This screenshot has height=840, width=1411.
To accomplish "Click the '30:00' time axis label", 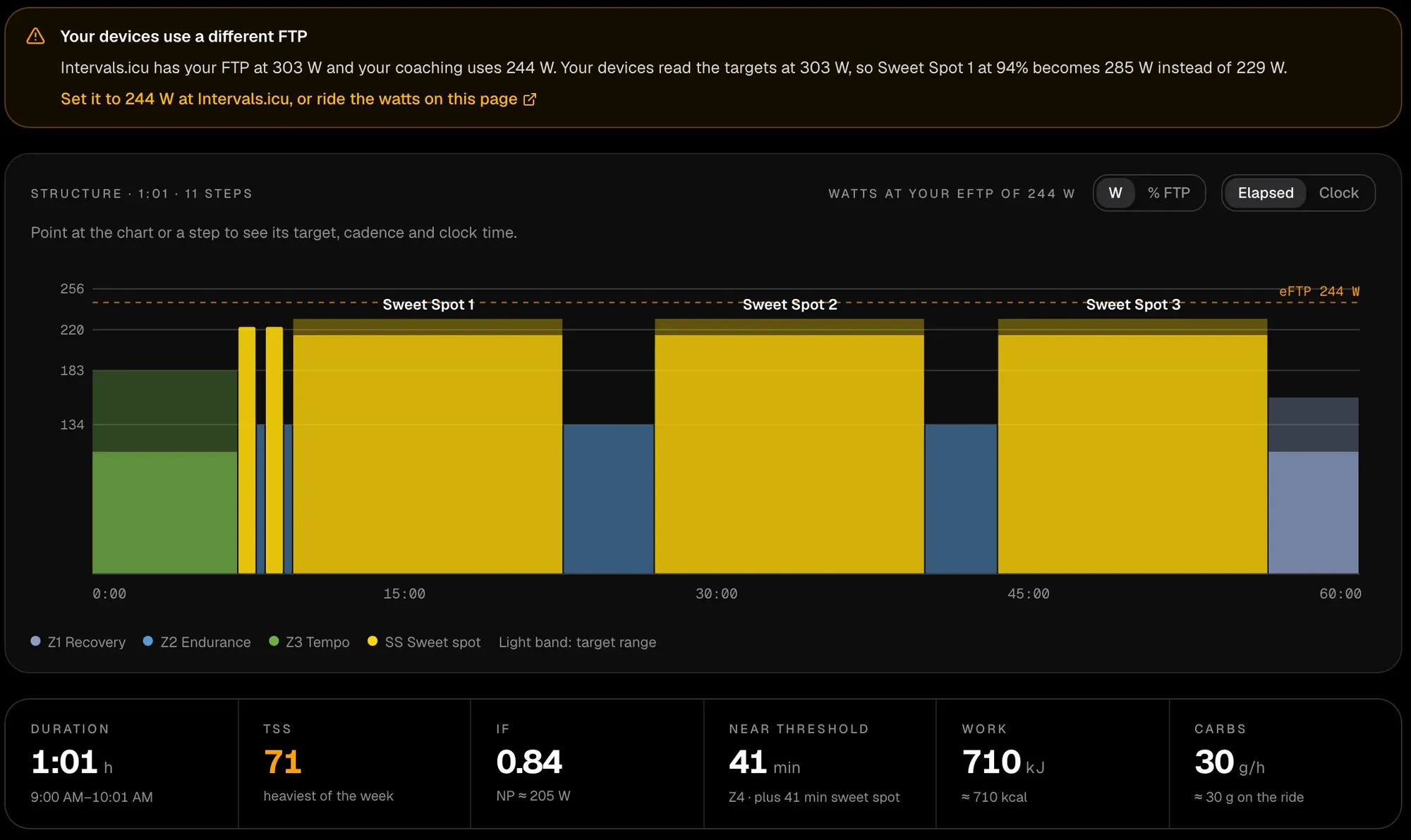I will tap(717, 594).
